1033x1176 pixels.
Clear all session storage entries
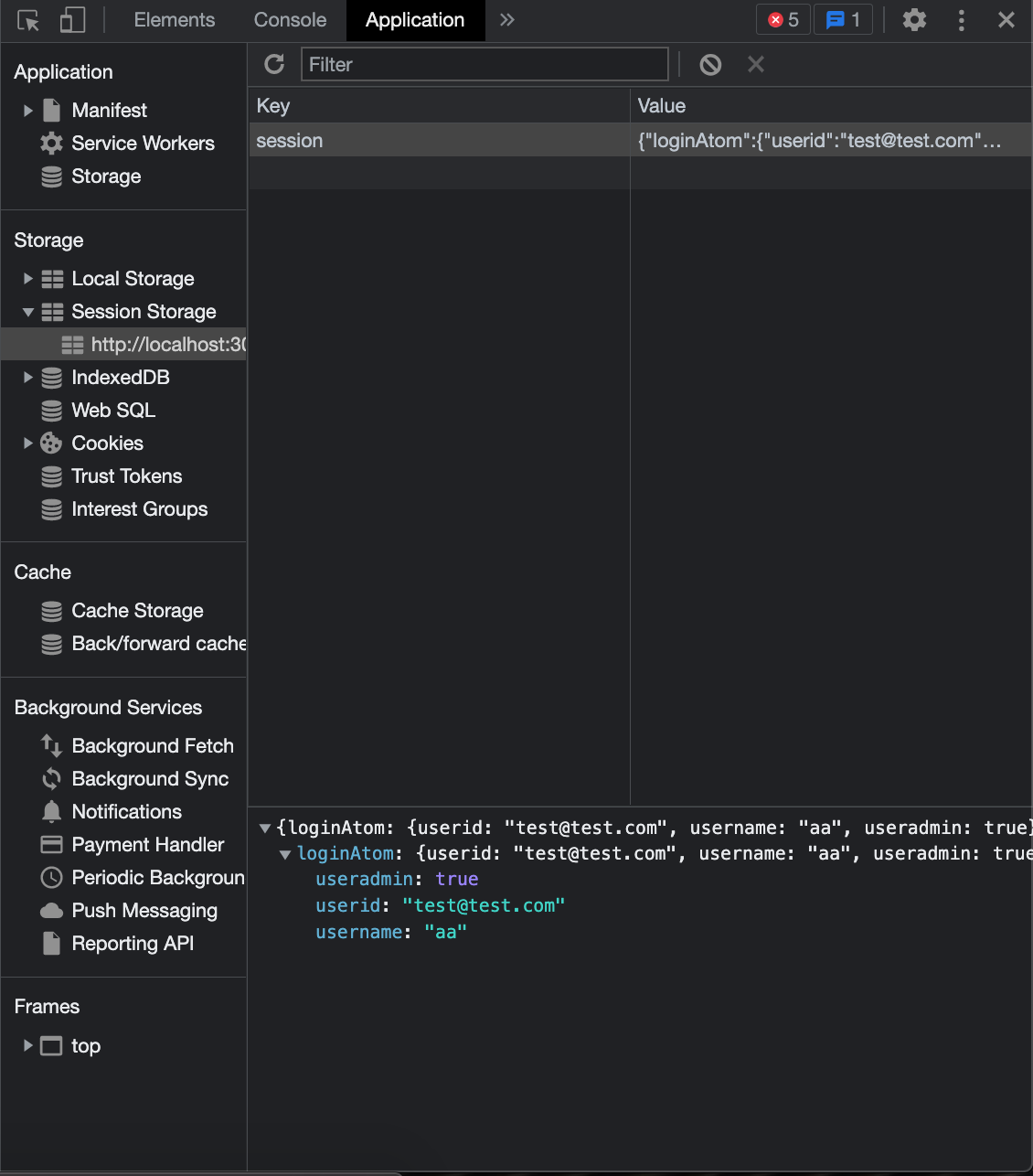pos(710,64)
